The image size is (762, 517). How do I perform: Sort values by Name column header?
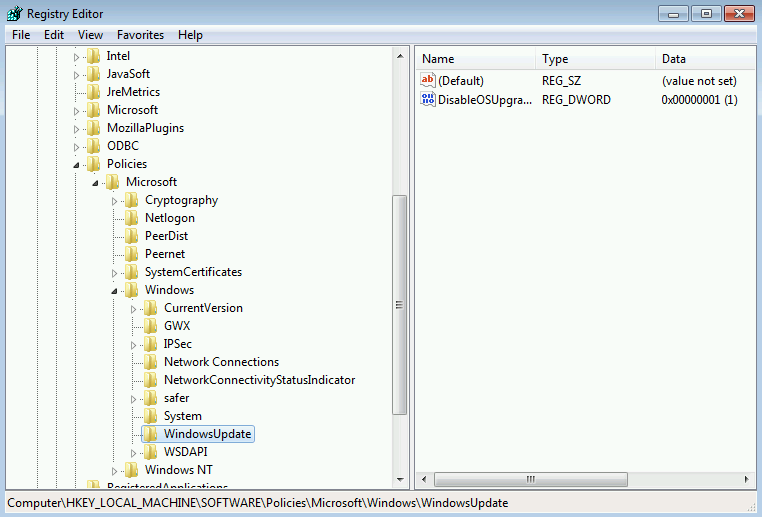tap(475, 59)
